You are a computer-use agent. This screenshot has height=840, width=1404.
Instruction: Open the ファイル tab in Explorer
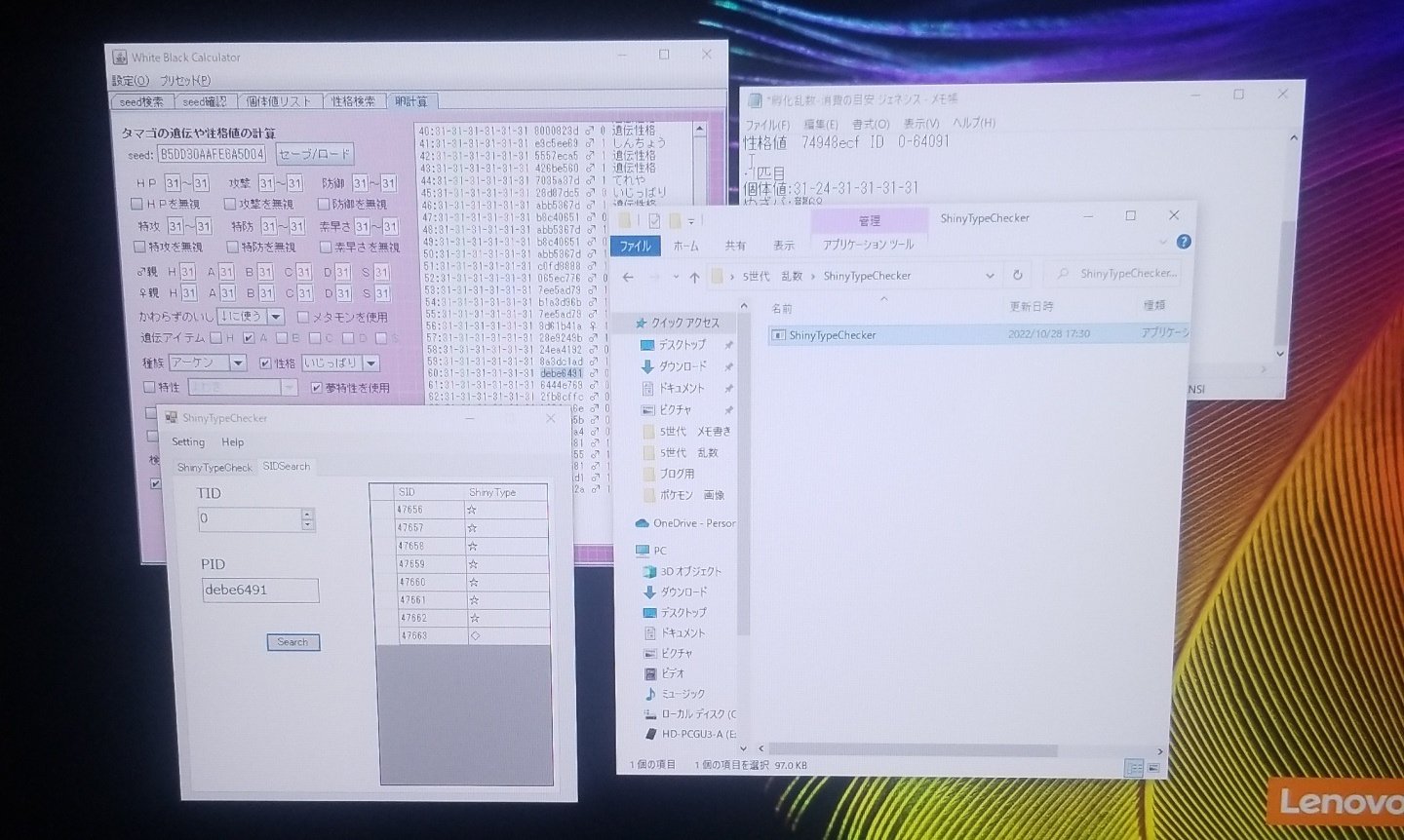click(x=635, y=246)
